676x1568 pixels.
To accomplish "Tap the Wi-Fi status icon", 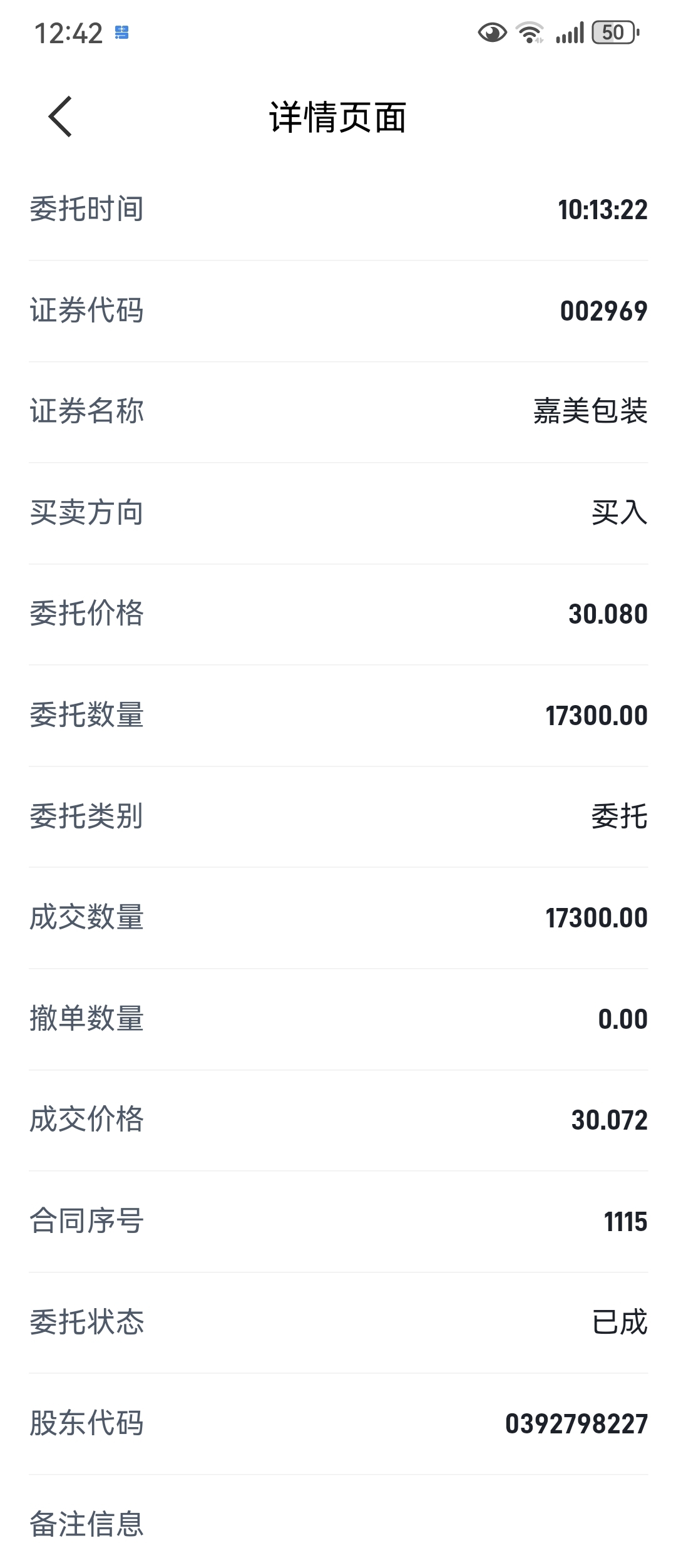I will [530, 33].
